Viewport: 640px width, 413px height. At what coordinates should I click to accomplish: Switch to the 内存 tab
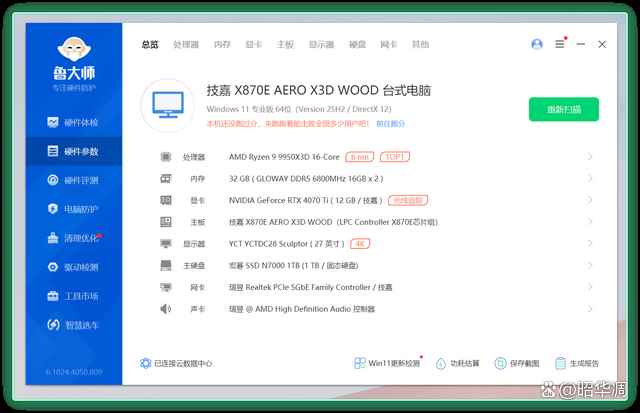point(222,44)
